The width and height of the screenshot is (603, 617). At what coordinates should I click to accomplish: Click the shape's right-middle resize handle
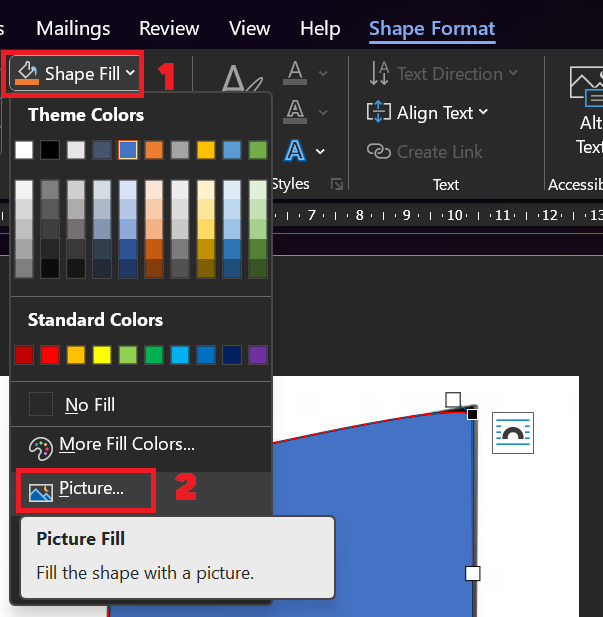[x=473, y=573]
